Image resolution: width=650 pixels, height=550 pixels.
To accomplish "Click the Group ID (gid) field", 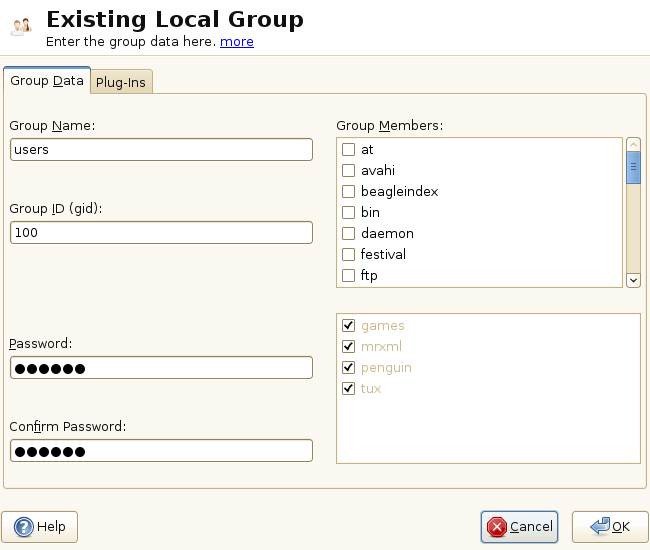I will pyautogui.click(x=161, y=232).
